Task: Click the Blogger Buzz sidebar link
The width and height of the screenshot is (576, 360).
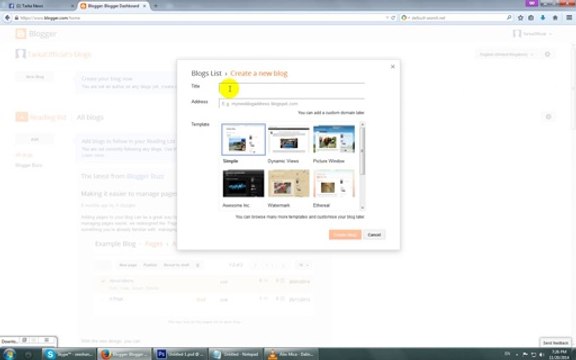Action: pyautogui.click(x=29, y=165)
